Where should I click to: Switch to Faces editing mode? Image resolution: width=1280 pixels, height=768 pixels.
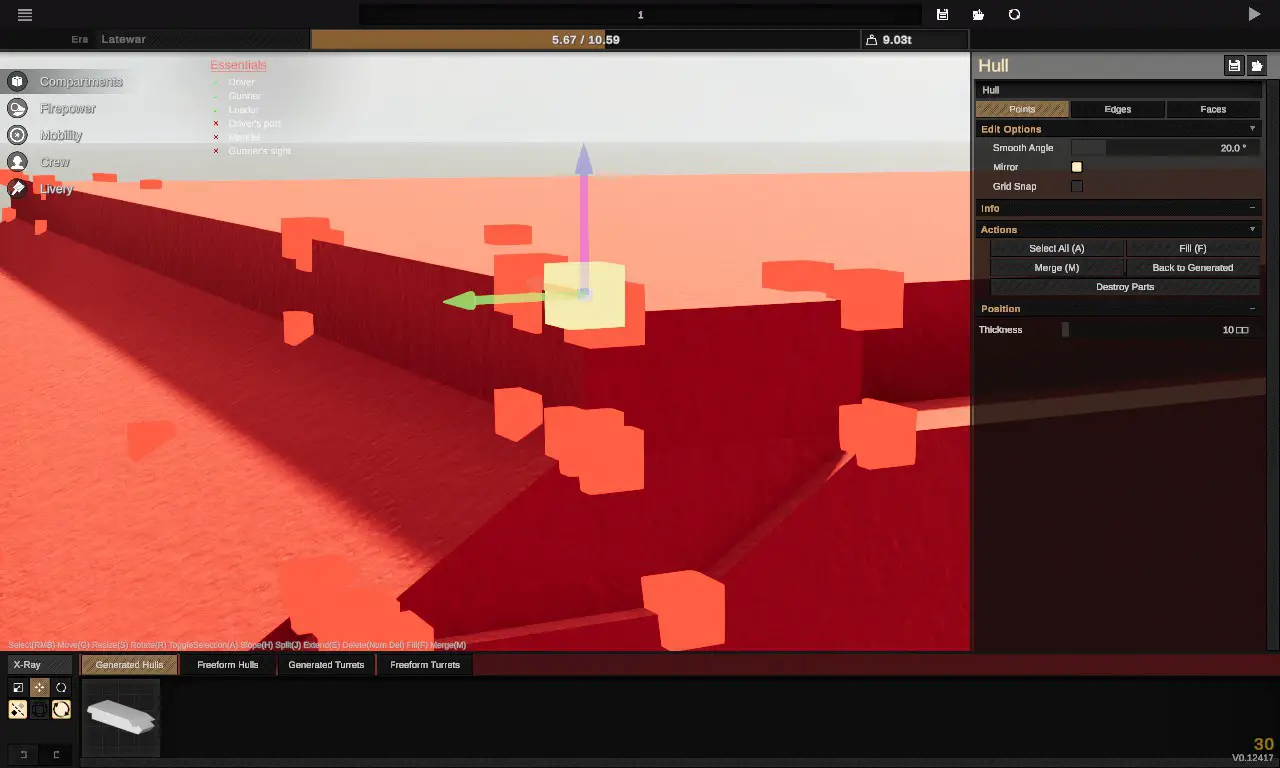1213,109
